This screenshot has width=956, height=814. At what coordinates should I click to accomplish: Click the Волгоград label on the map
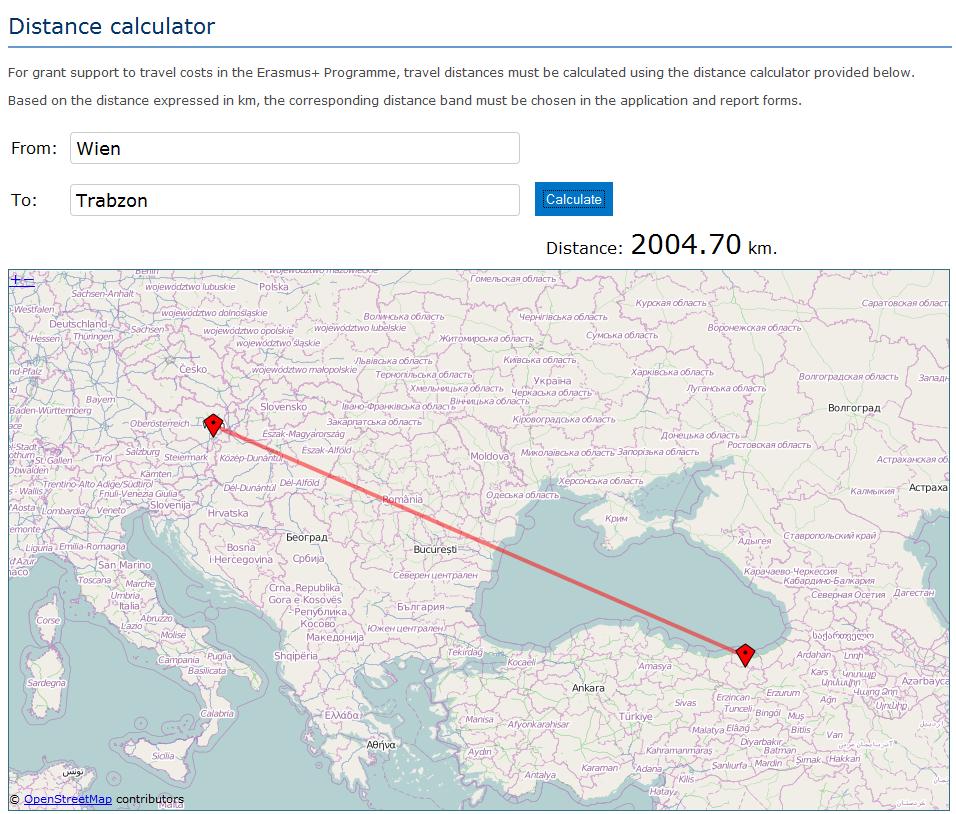coord(854,407)
